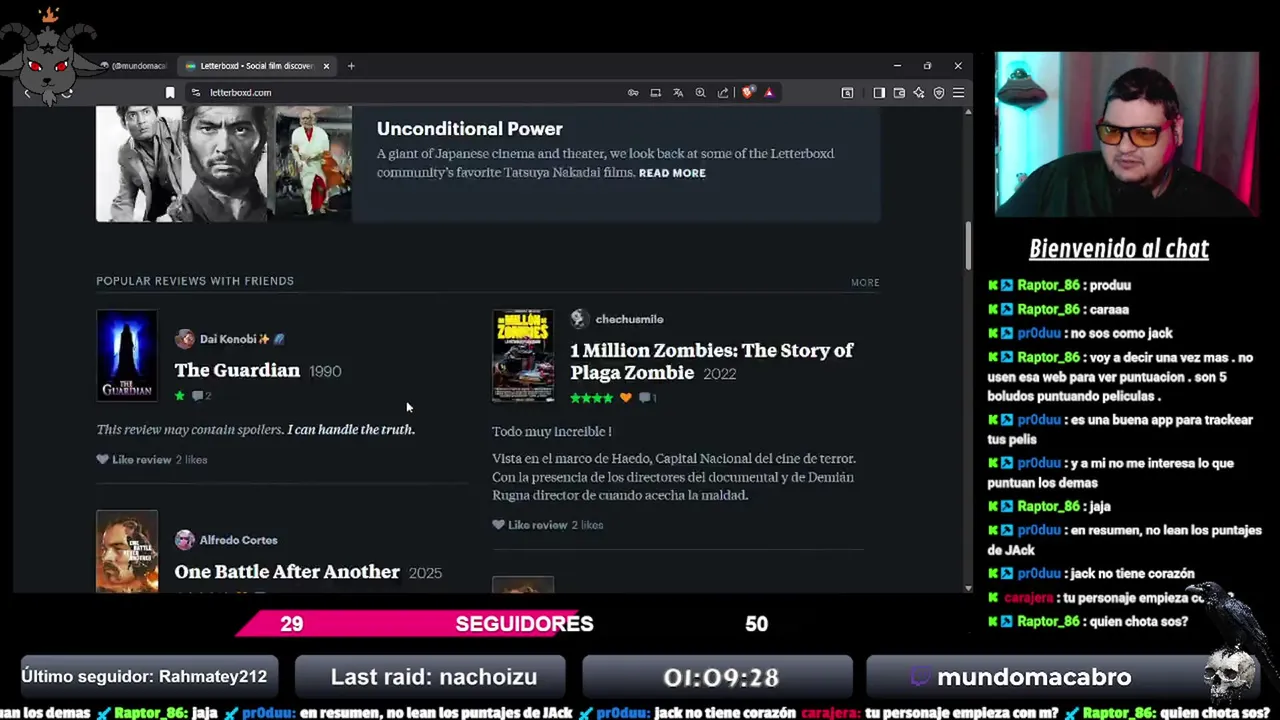Open The Guardian poster thumbnail

pos(127,355)
